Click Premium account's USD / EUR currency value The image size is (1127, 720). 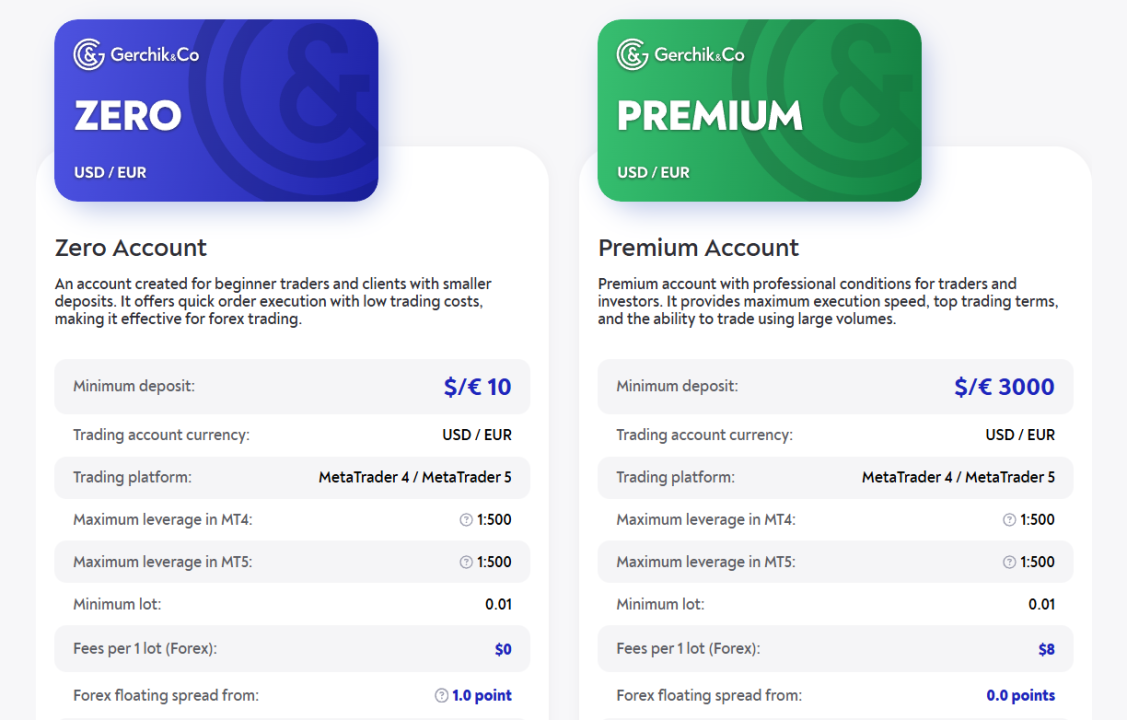click(x=1020, y=435)
